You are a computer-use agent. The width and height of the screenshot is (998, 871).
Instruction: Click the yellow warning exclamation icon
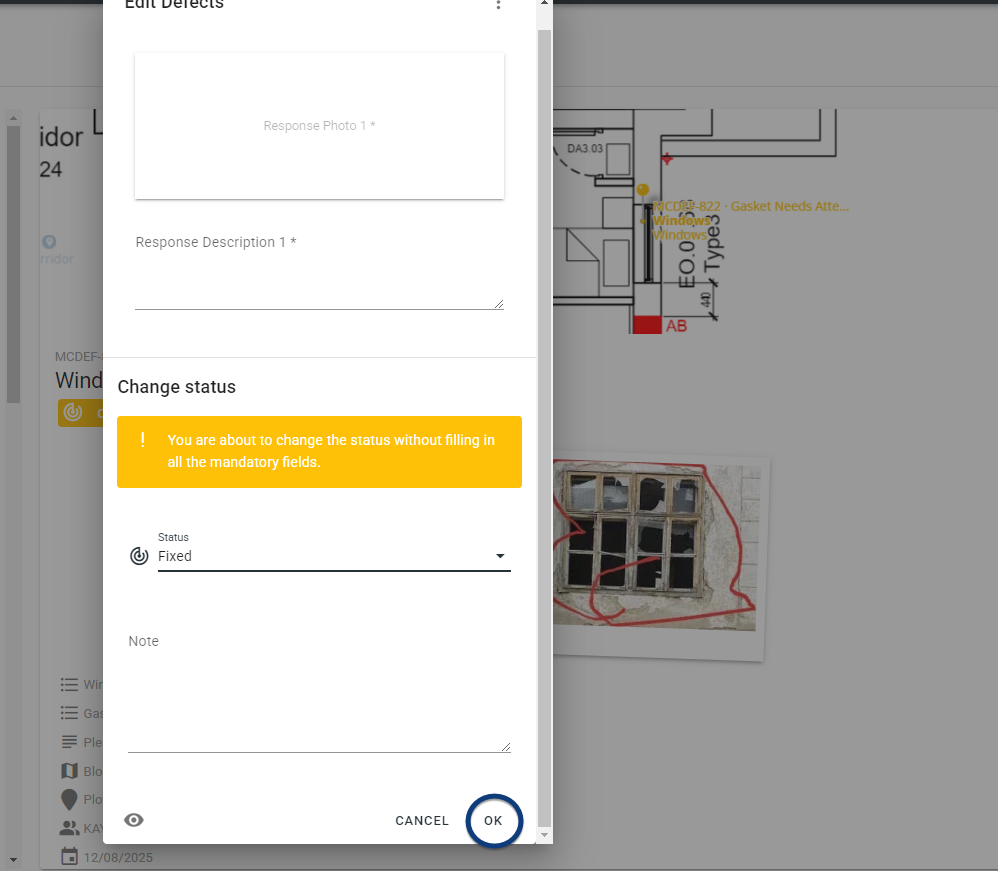click(x=143, y=440)
